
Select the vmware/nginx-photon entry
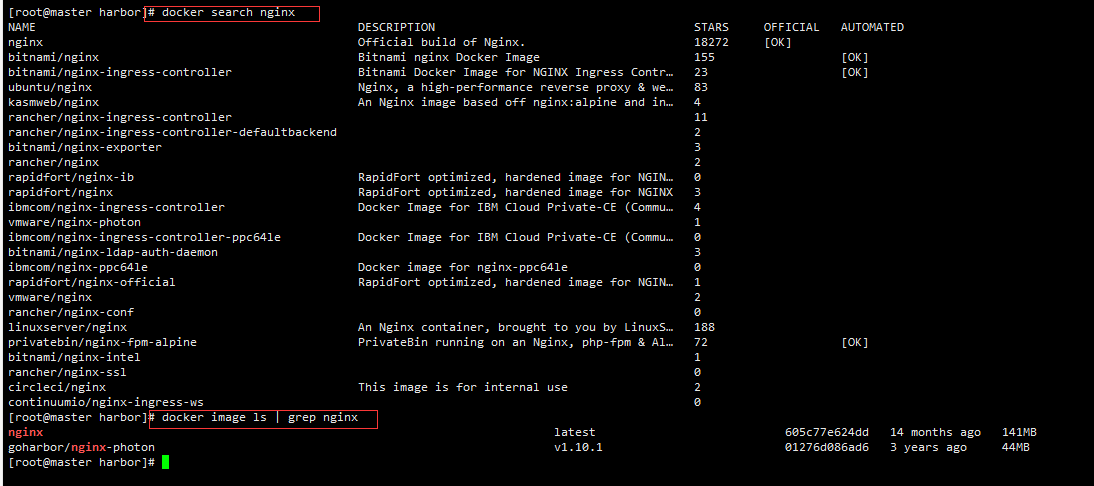point(74,222)
